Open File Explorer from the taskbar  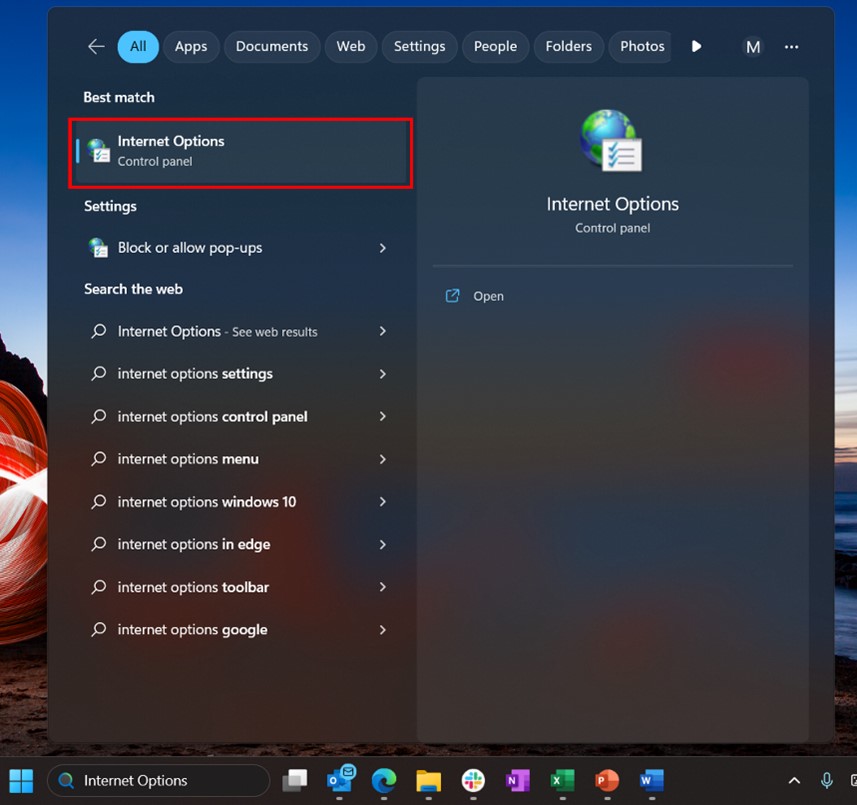(x=428, y=780)
